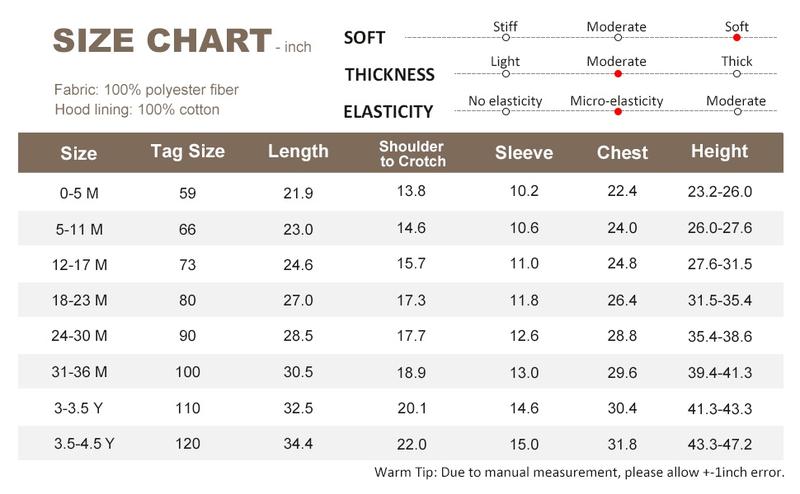Select the 0-5 M size row label
This screenshot has height=494, width=800.
pos(79,191)
